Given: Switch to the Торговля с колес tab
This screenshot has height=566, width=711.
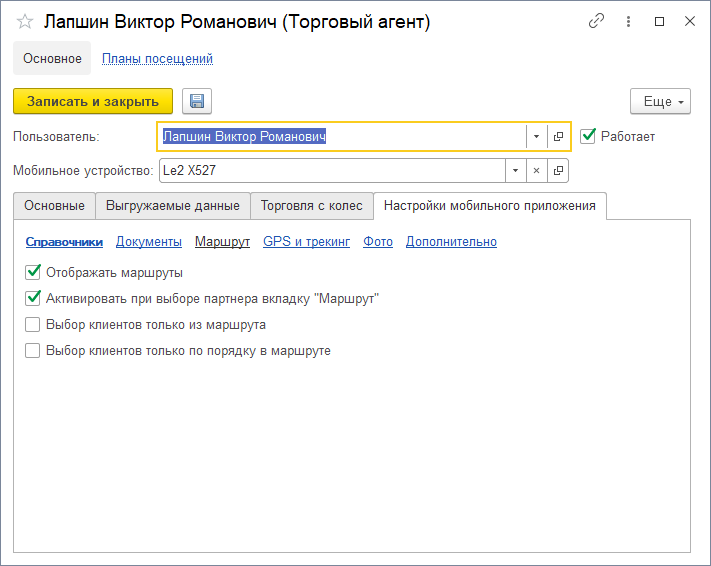Looking at the screenshot, I should pyautogui.click(x=311, y=206).
